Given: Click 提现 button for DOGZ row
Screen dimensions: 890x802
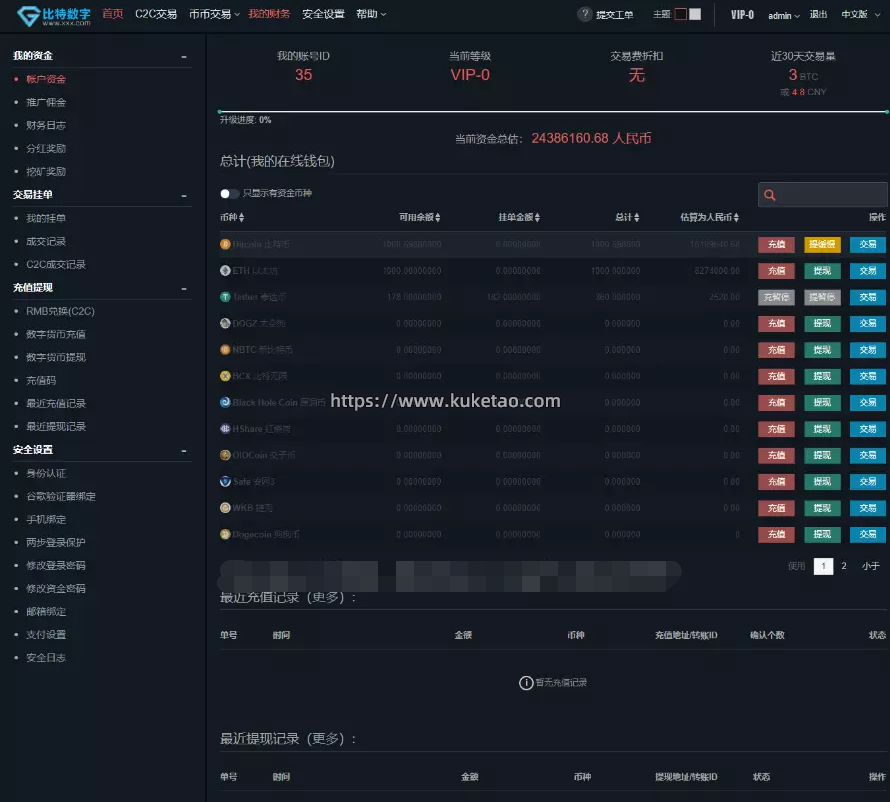Looking at the screenshot, I should [x=822, y=324].
